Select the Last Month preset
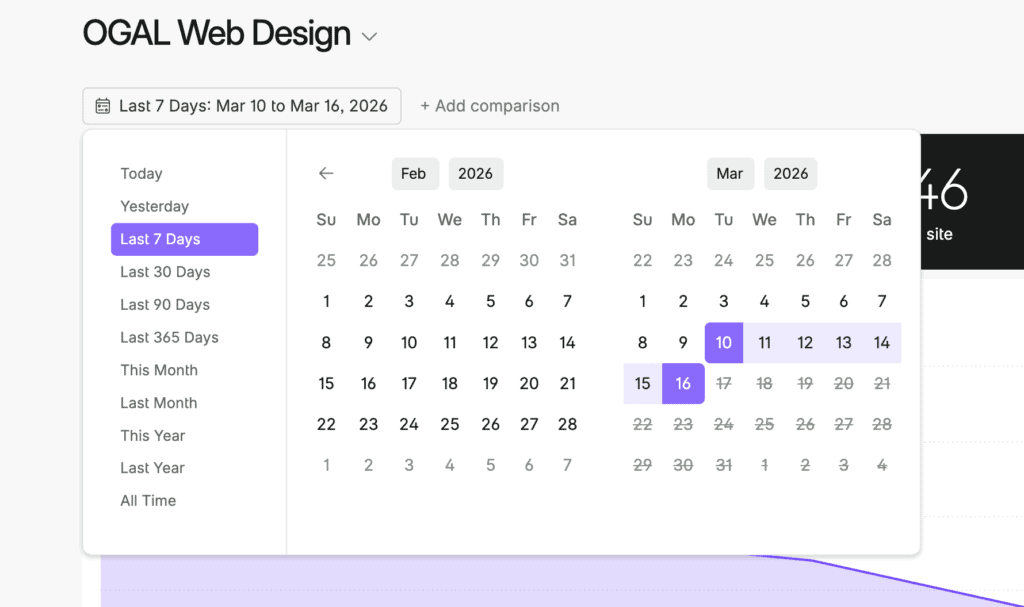This screenshot has width=1024, height=607. tap(158, 402)
